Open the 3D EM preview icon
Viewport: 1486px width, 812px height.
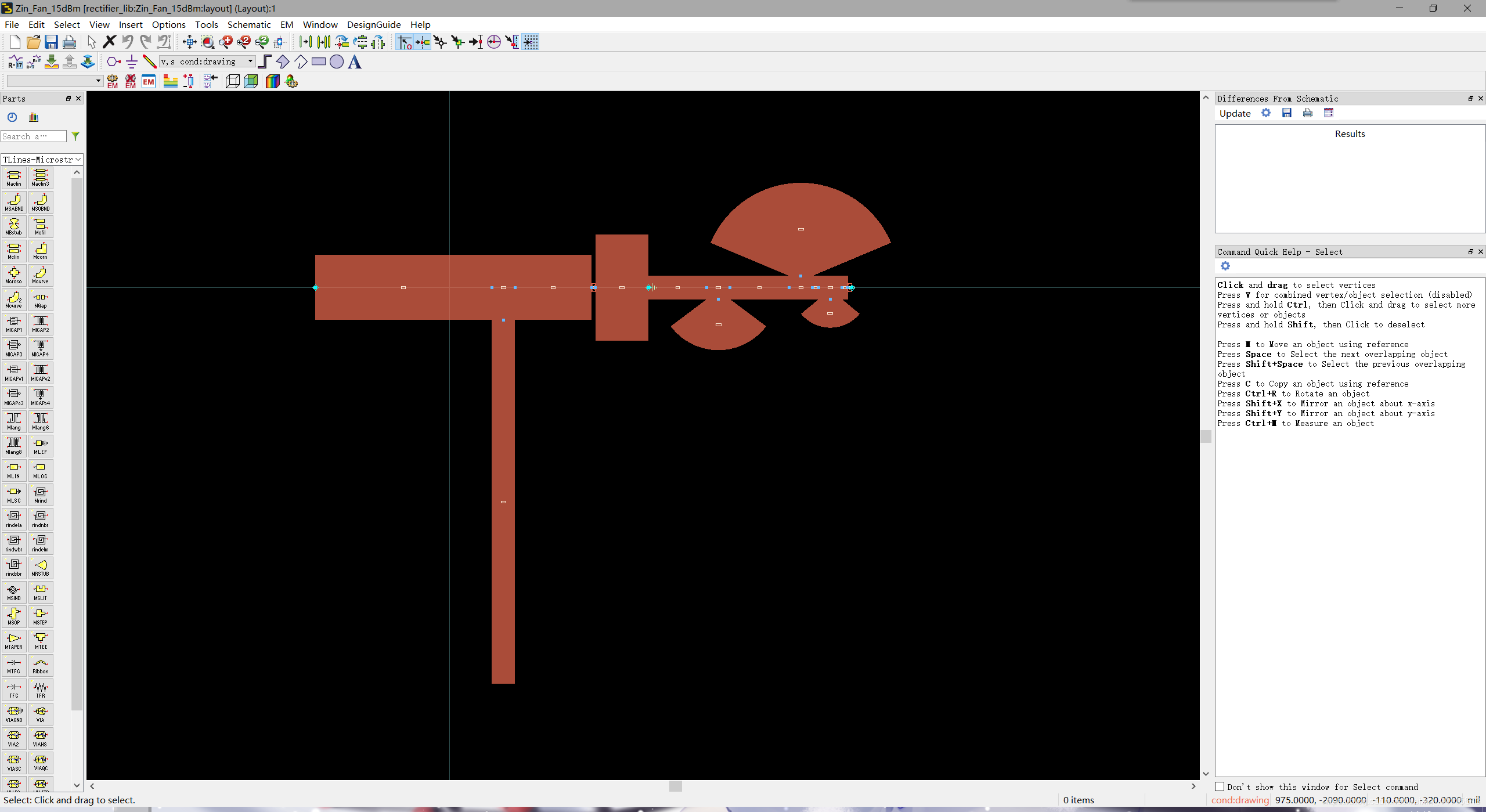[251, 81]
